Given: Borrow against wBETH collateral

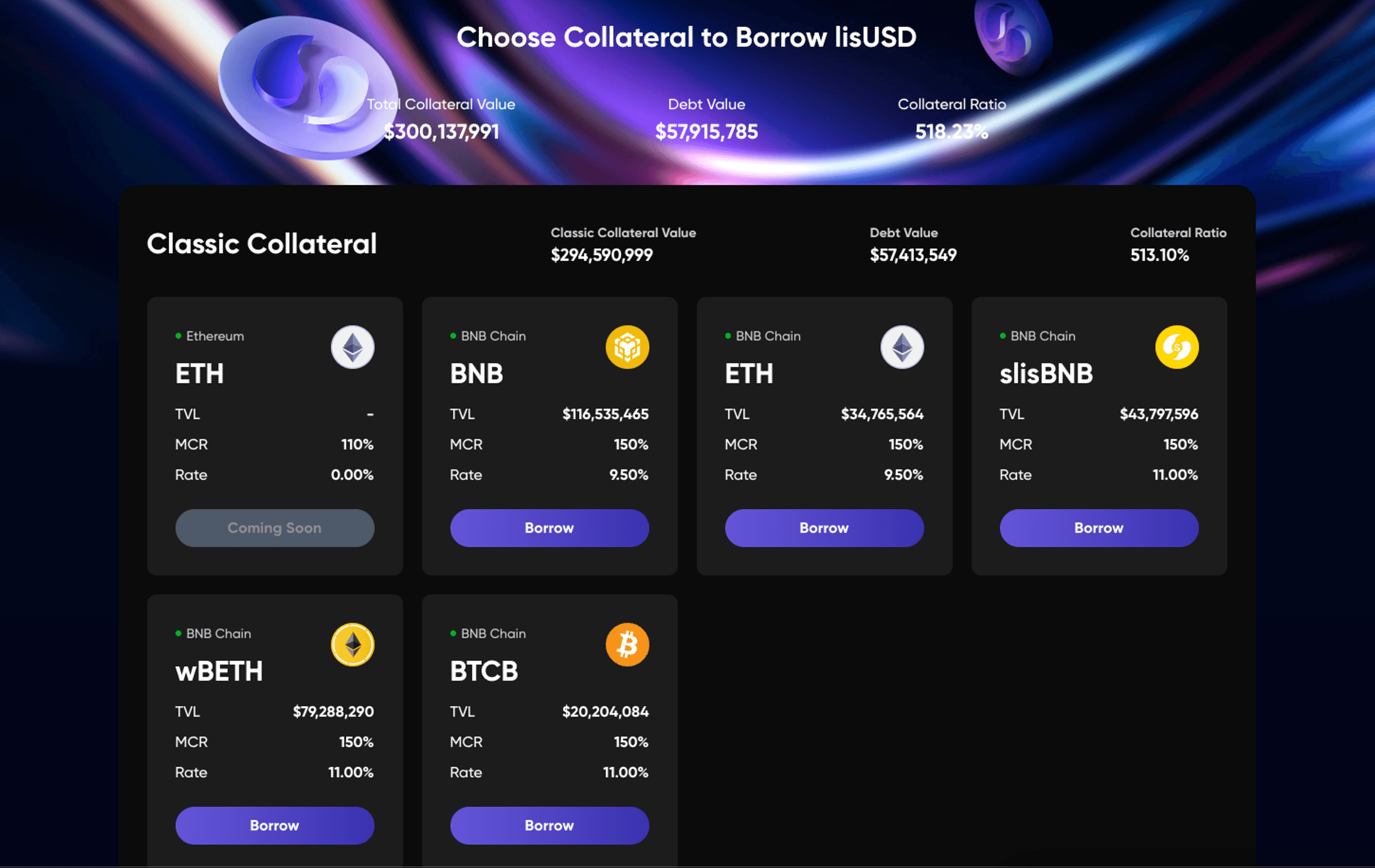Looking at the screenshot, I should tap(274, 825).
